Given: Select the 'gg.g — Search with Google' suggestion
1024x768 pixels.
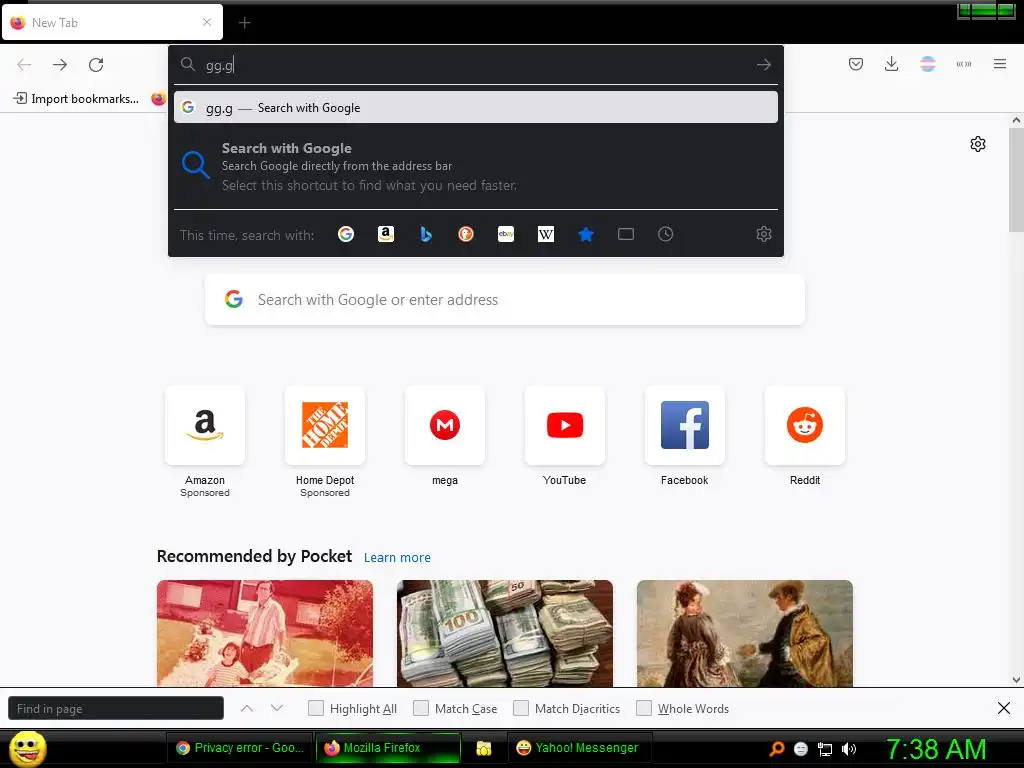Looking at the screenshot, I should pos(475,108).
